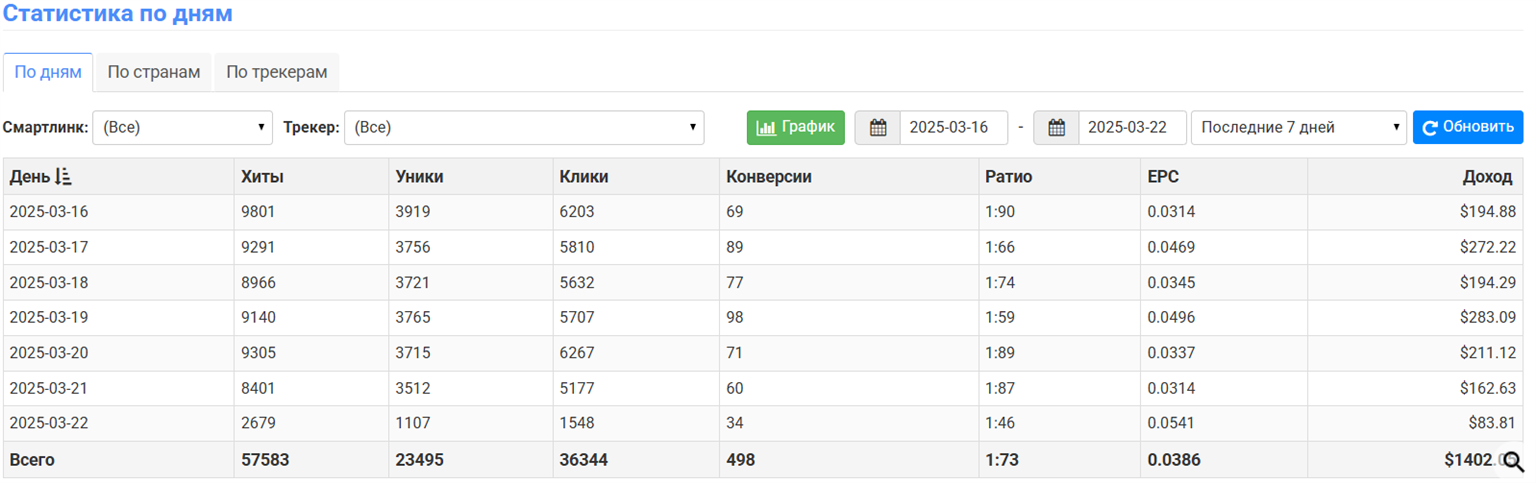Image resolution: width=1536 pixels, height=483 pixels.
Task: Open the По трекерам tab
Action: coord(277,73)
